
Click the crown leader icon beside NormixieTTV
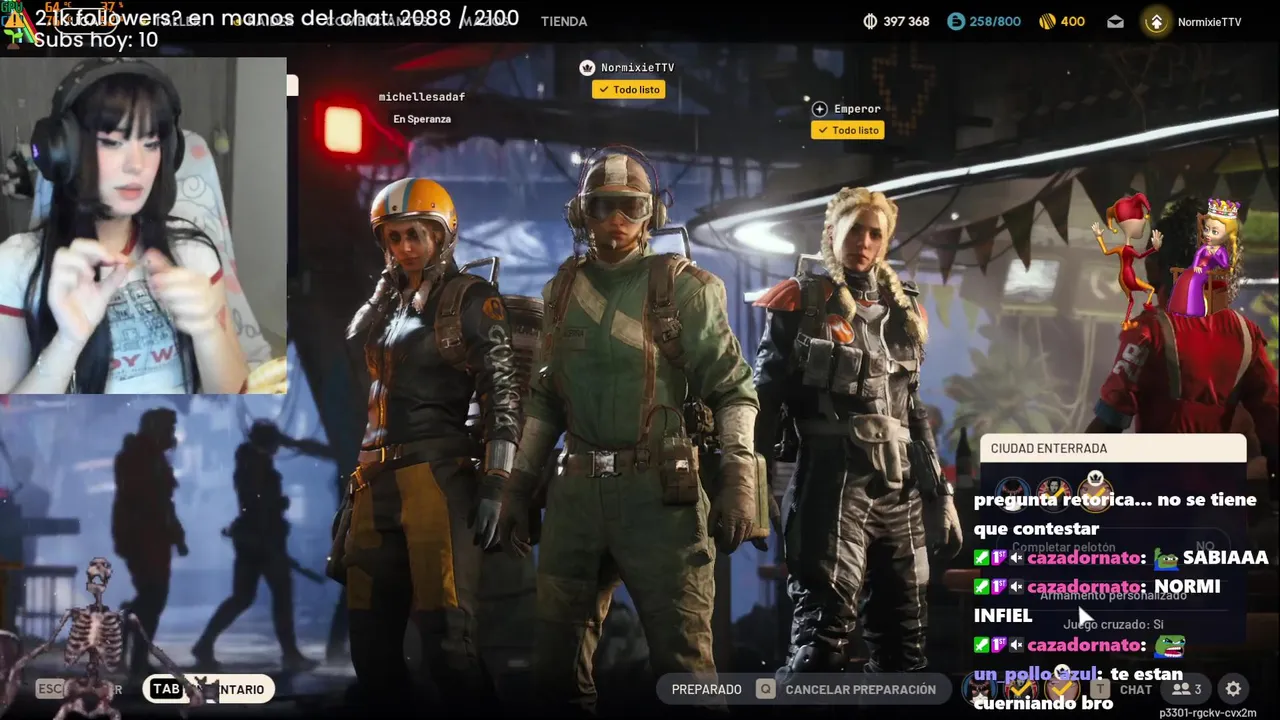(x=587, y=67)
